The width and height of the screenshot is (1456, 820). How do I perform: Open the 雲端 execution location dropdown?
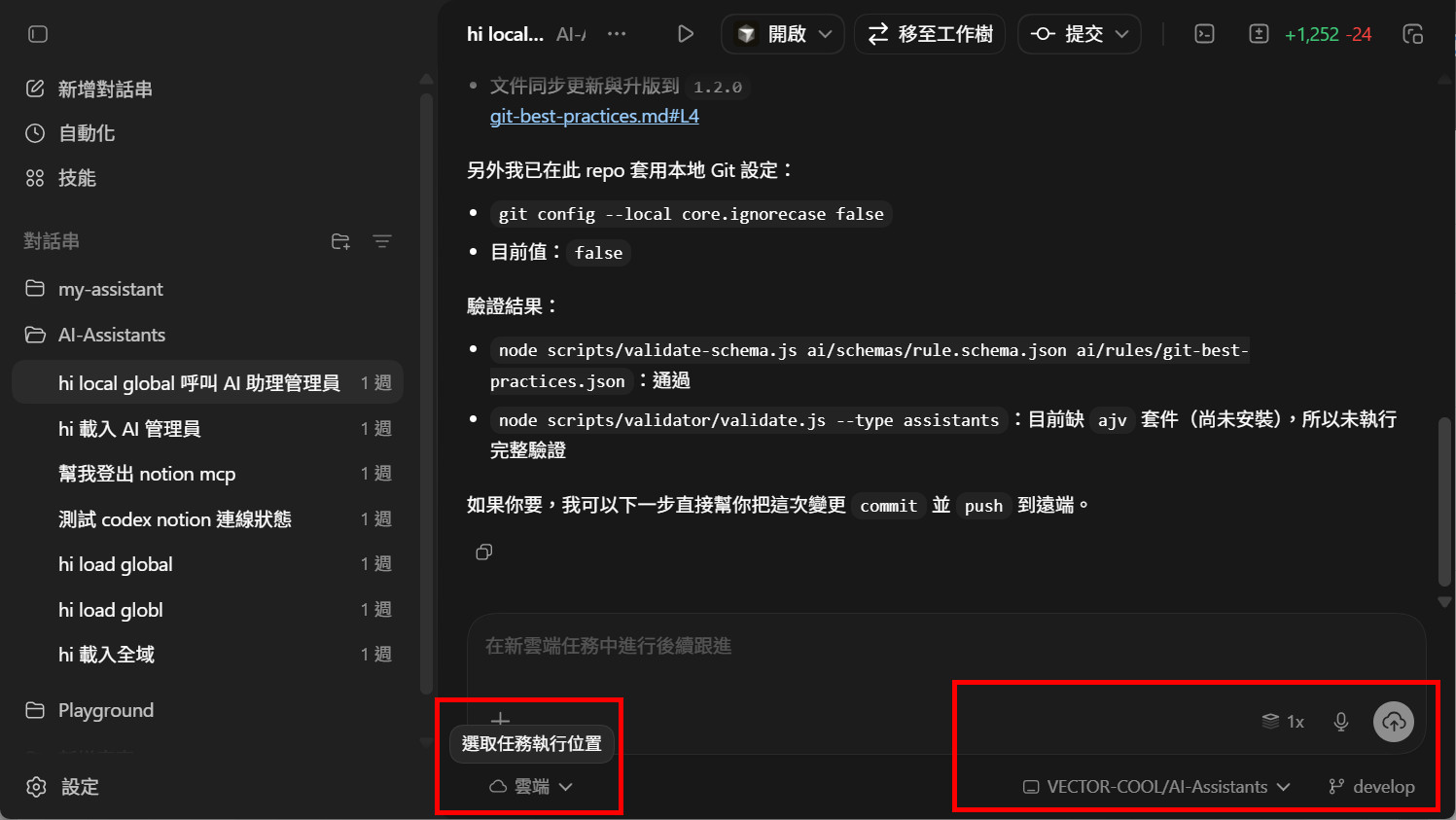531,786
